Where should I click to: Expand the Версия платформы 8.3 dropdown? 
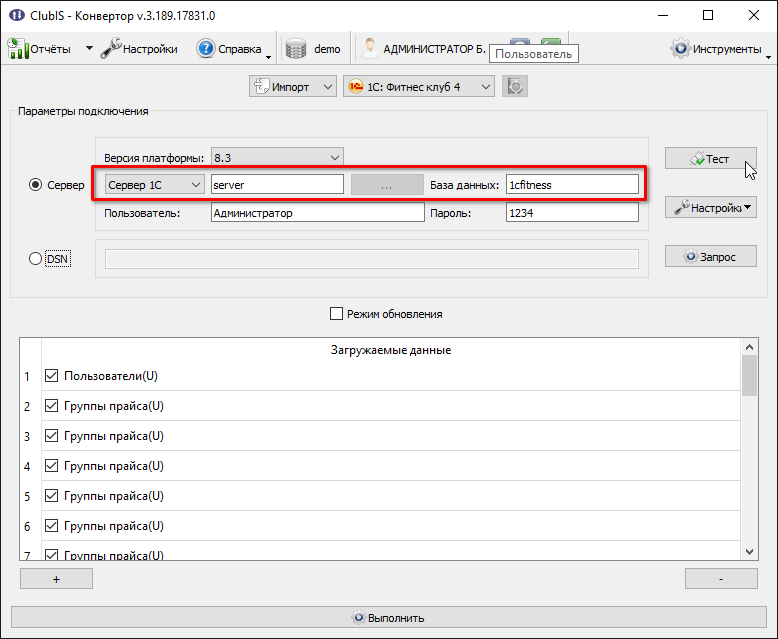[x=277, y=158]
